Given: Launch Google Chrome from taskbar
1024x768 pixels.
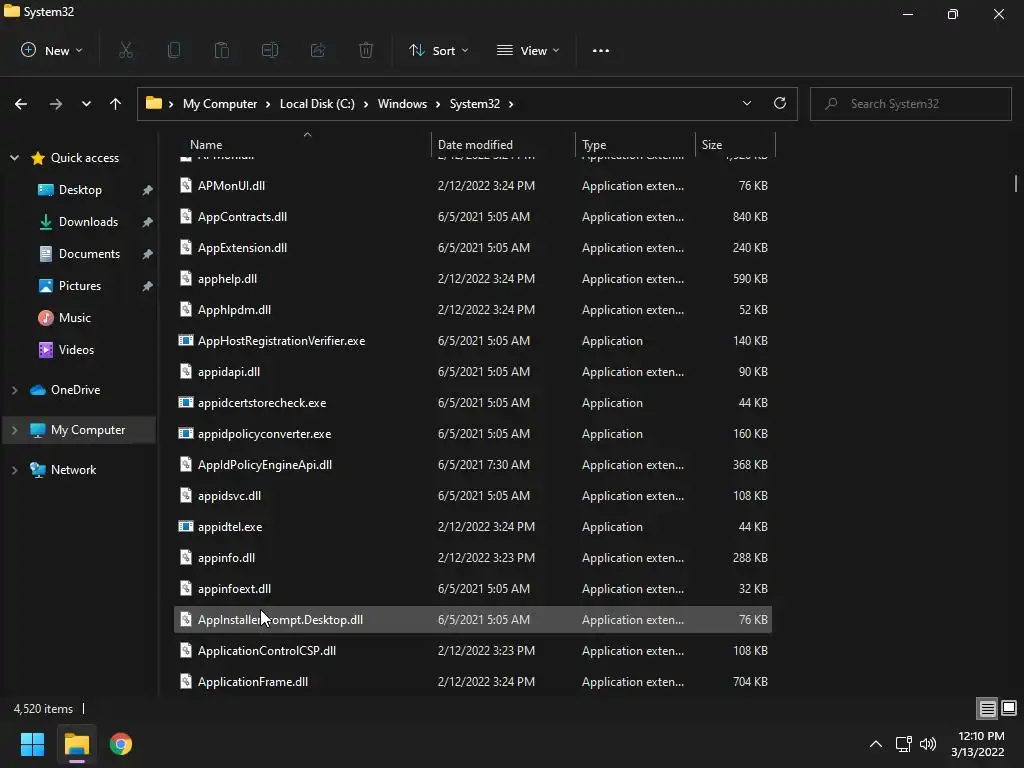Looking at the screenshot, I should (x=121, y=744).
